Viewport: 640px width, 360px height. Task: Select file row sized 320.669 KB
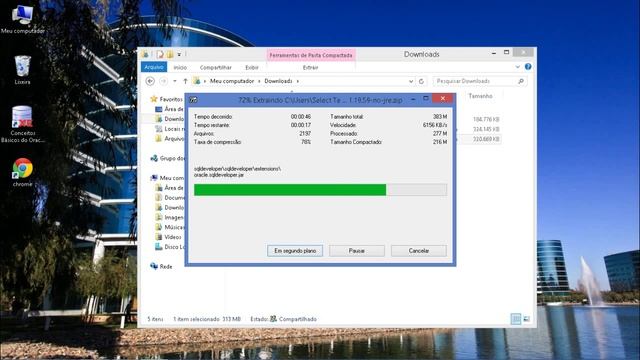(x=486, y=139)
